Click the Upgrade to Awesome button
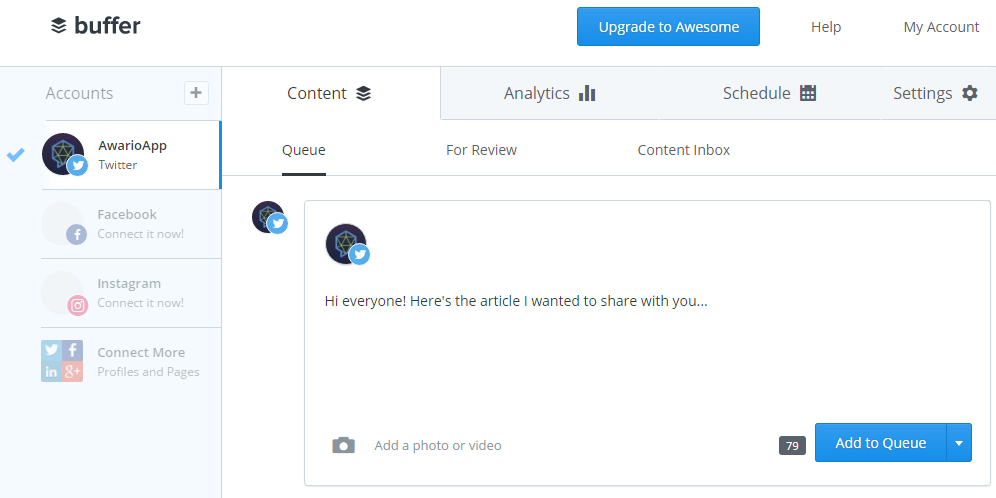Screen dimensions: 996x498 pyautogui.click(x=668, y=27)
